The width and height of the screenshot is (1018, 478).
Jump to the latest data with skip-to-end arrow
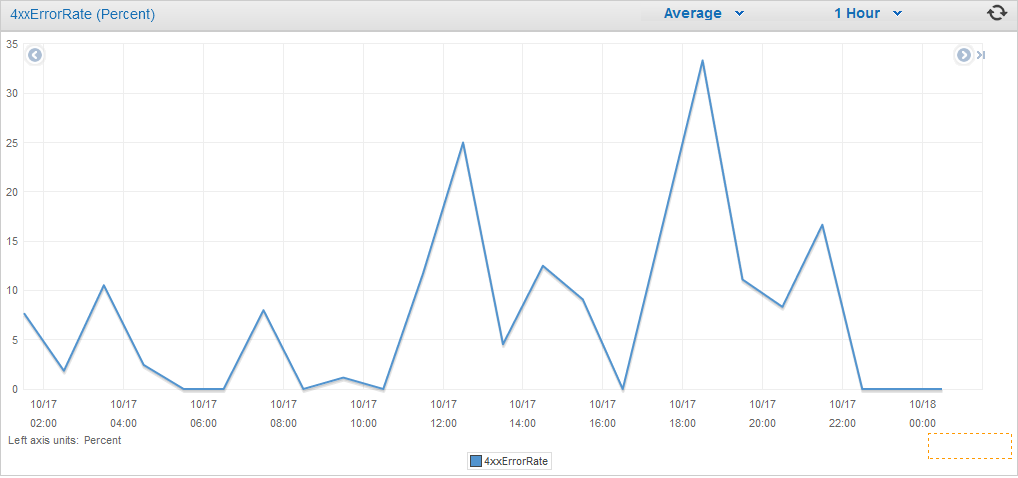(x=980, y=55)
